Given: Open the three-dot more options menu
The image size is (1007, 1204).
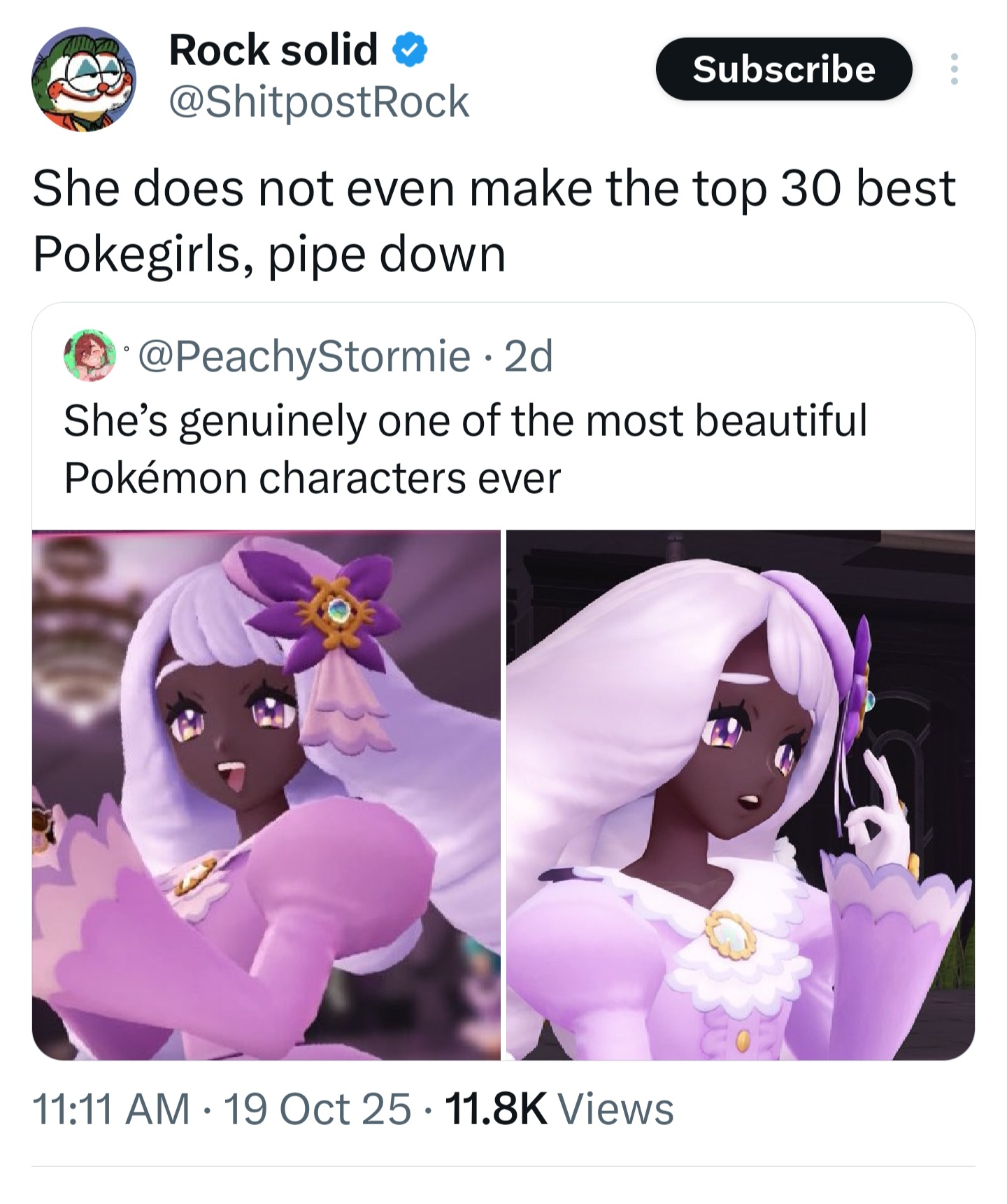Looking at the screenshot, I should [x=954, y=70].
